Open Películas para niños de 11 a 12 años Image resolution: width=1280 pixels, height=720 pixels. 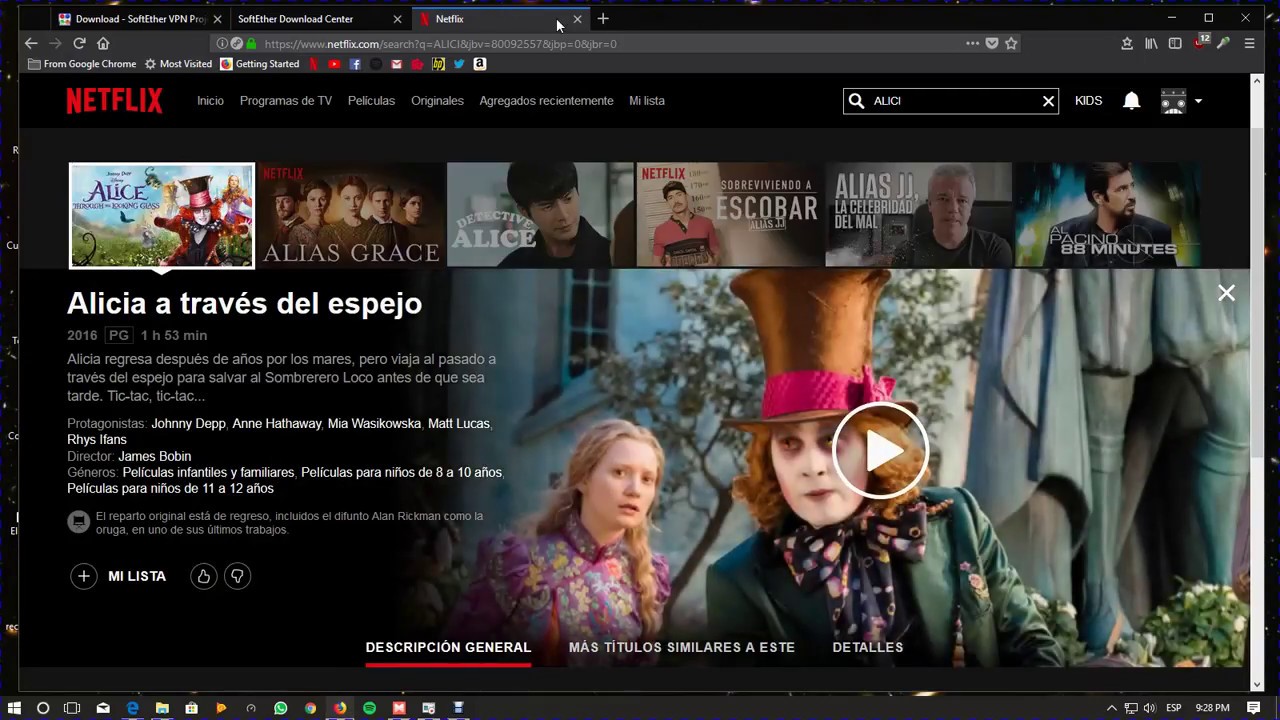pyautogui.click(x=170, y=489)
